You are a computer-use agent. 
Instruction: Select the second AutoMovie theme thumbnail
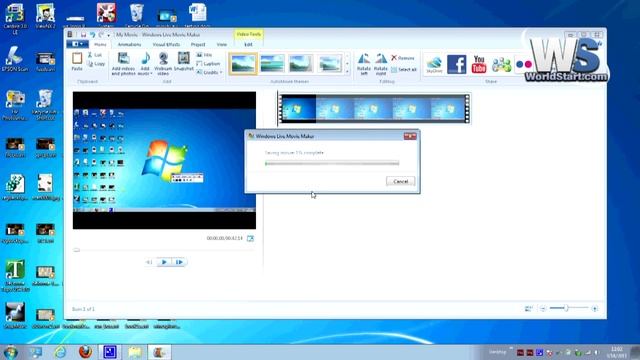[x=272, y=63]
